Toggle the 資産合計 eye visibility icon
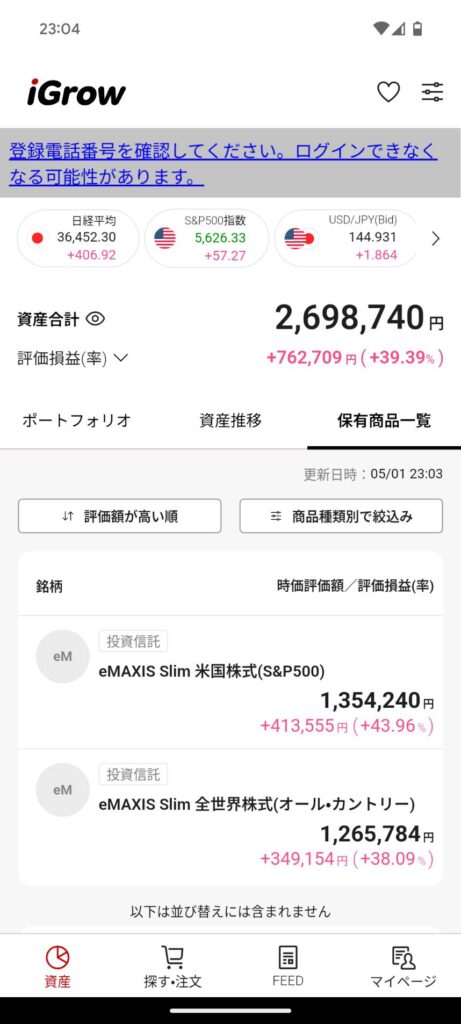This screenshot has width=461, height=1024. [x=95, y=319]
